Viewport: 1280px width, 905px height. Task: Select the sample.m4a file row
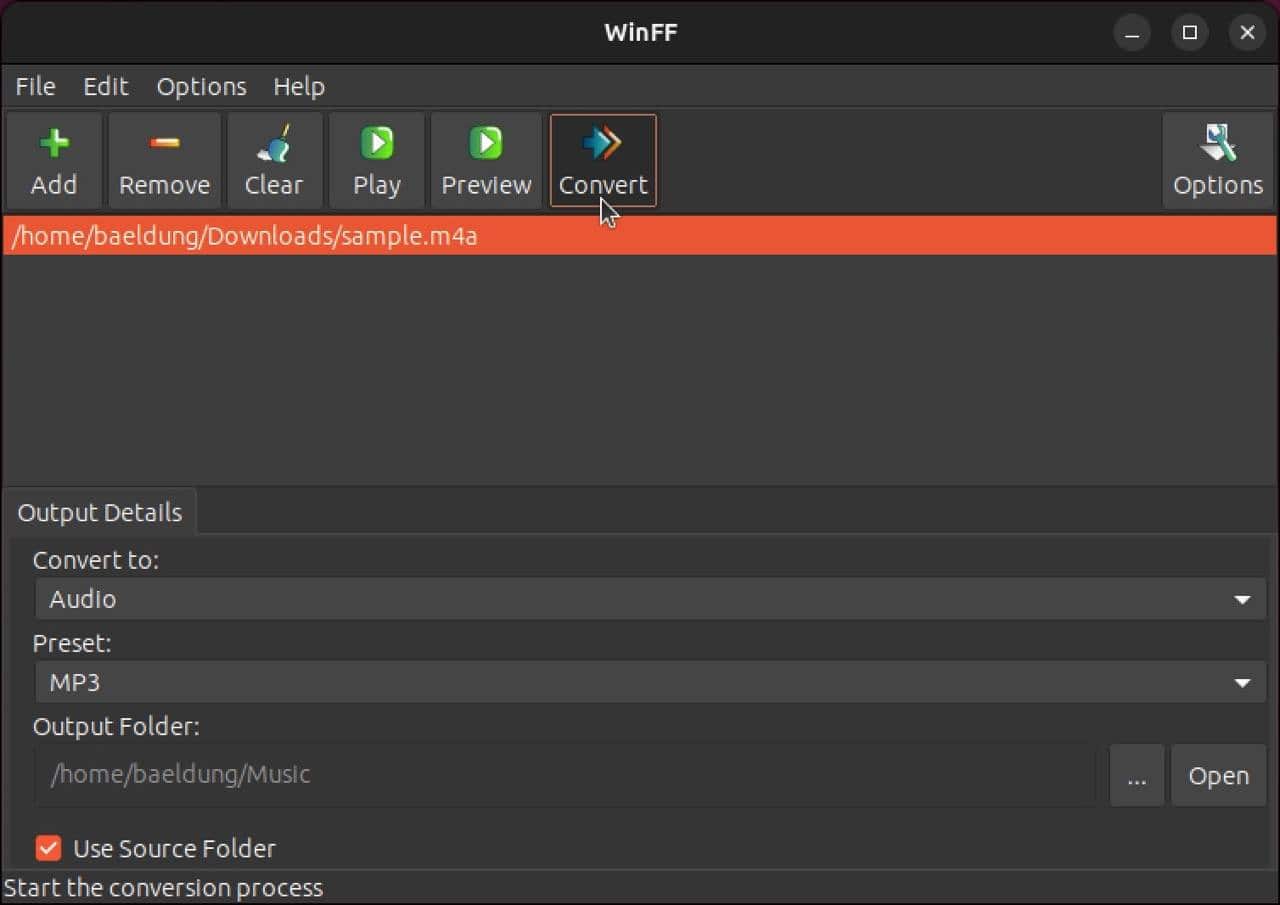pyautogui.click(x=640, y=237)
